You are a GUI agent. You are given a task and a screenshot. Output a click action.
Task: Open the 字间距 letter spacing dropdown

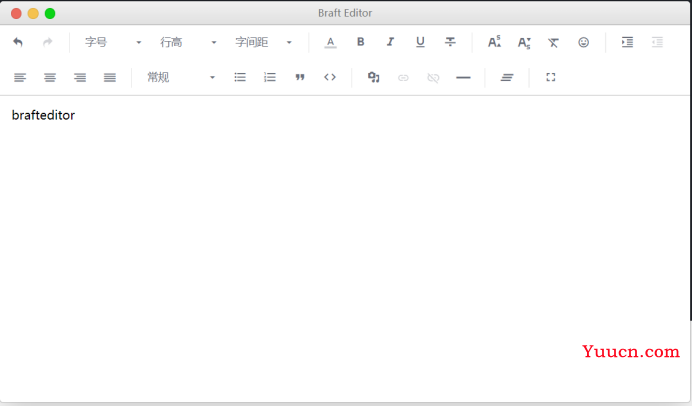263,42
